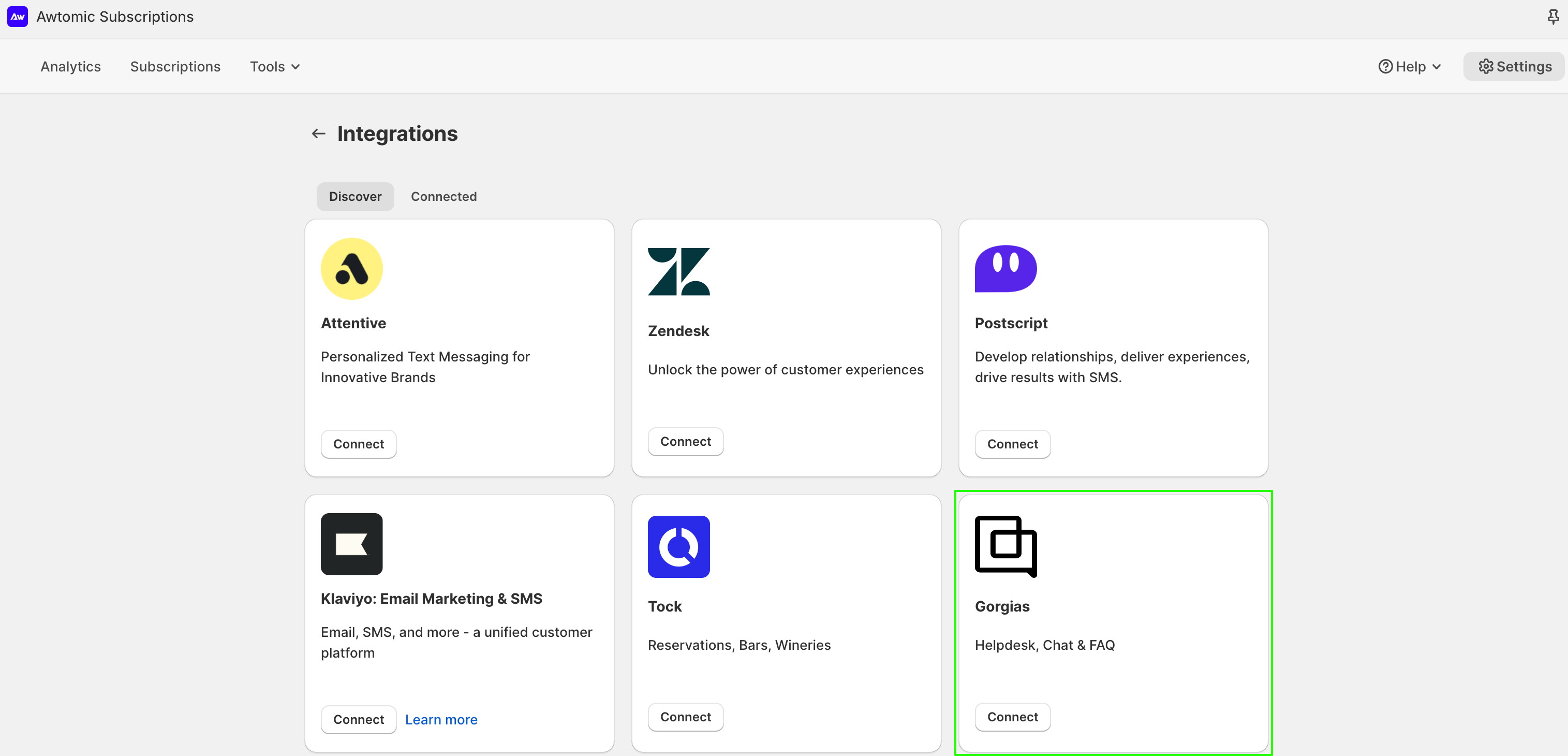Image resolution: width=1568 pixels, height=756 pixels.
Task: Click the Gorgias logo icon
Action: tap(1005, 546)
